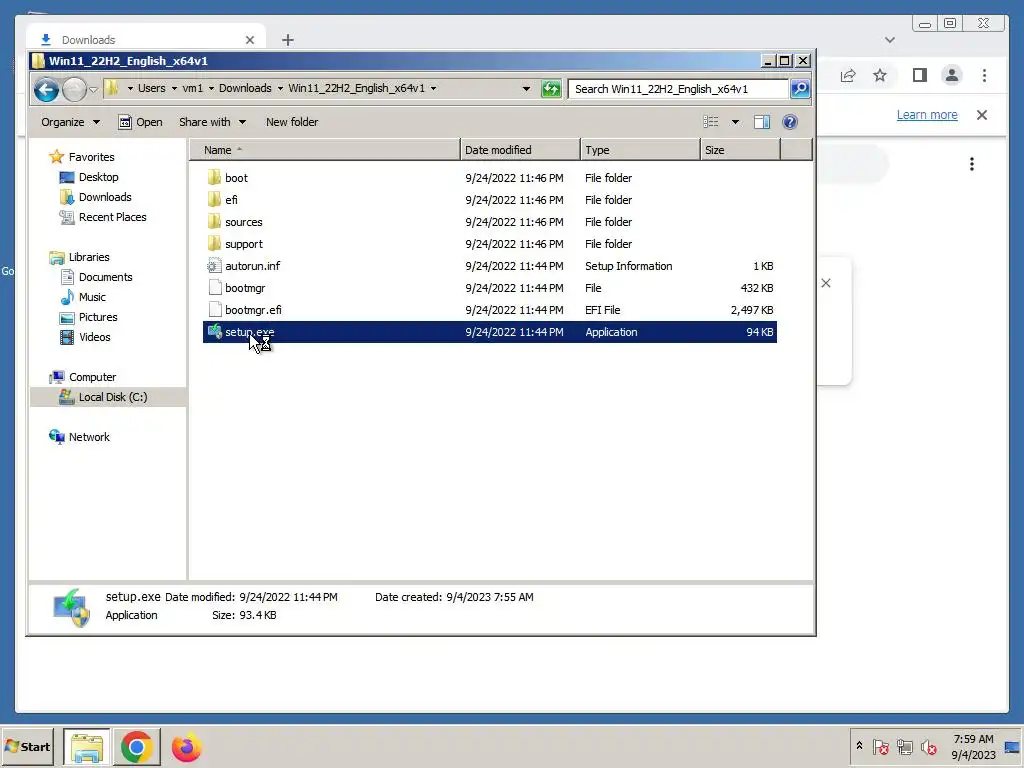Select the bootmgr.efi file
The height and width of the screenshot is (768, 1024).
point(489,310)
